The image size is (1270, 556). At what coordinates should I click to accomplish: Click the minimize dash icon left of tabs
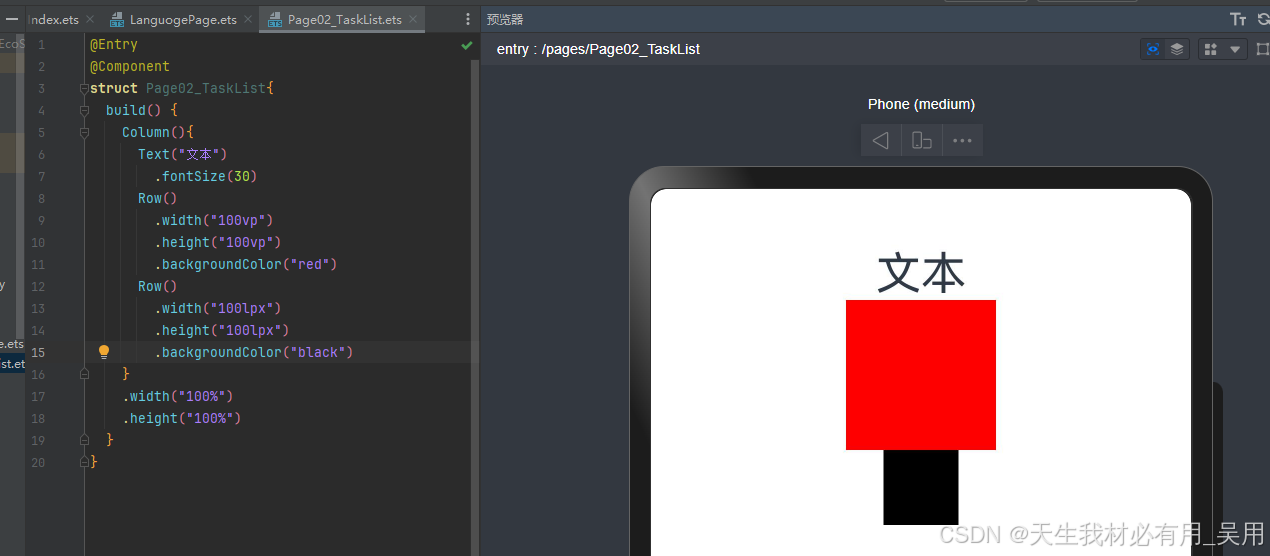(x=13, y=18)
